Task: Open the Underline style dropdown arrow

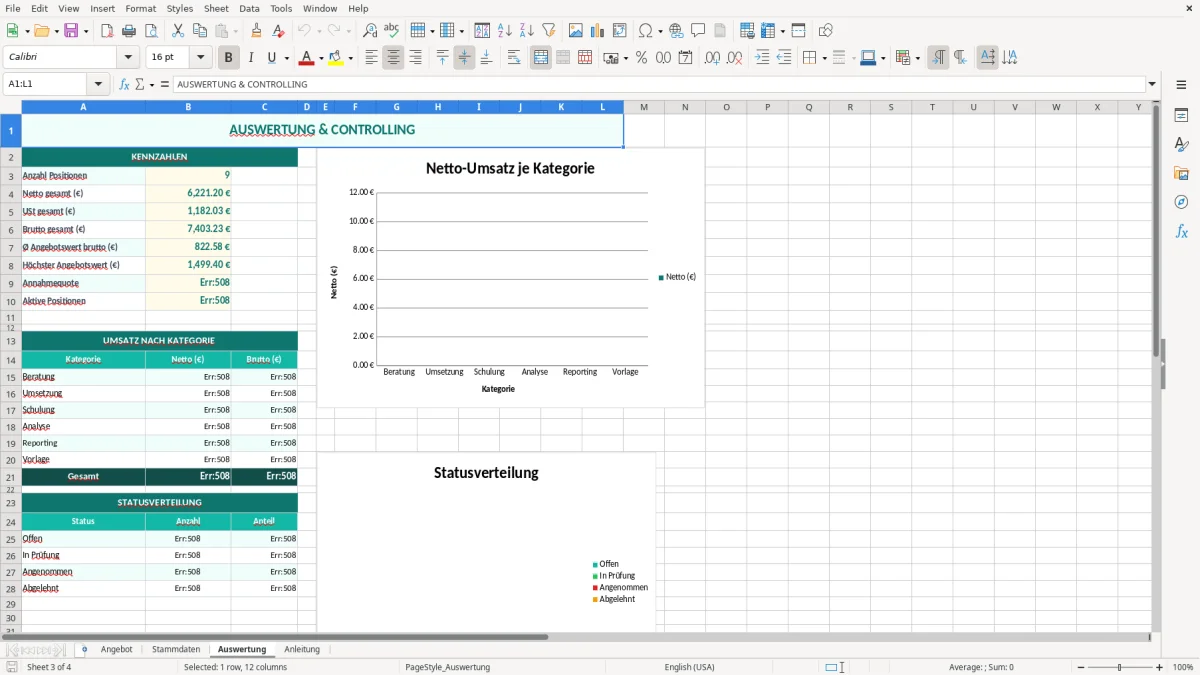Action: pyautogui.click(x=286, y=58)
